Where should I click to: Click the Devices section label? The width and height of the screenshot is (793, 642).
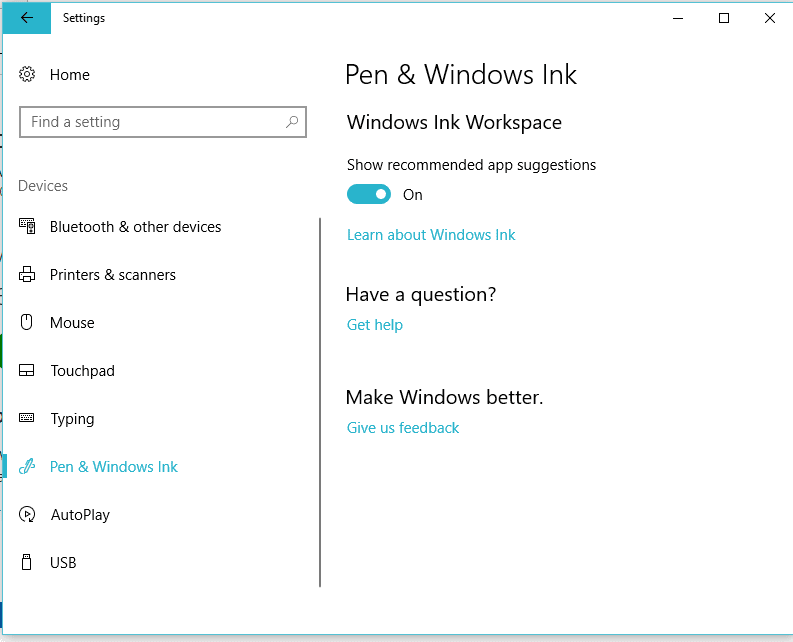click(43, 186)
